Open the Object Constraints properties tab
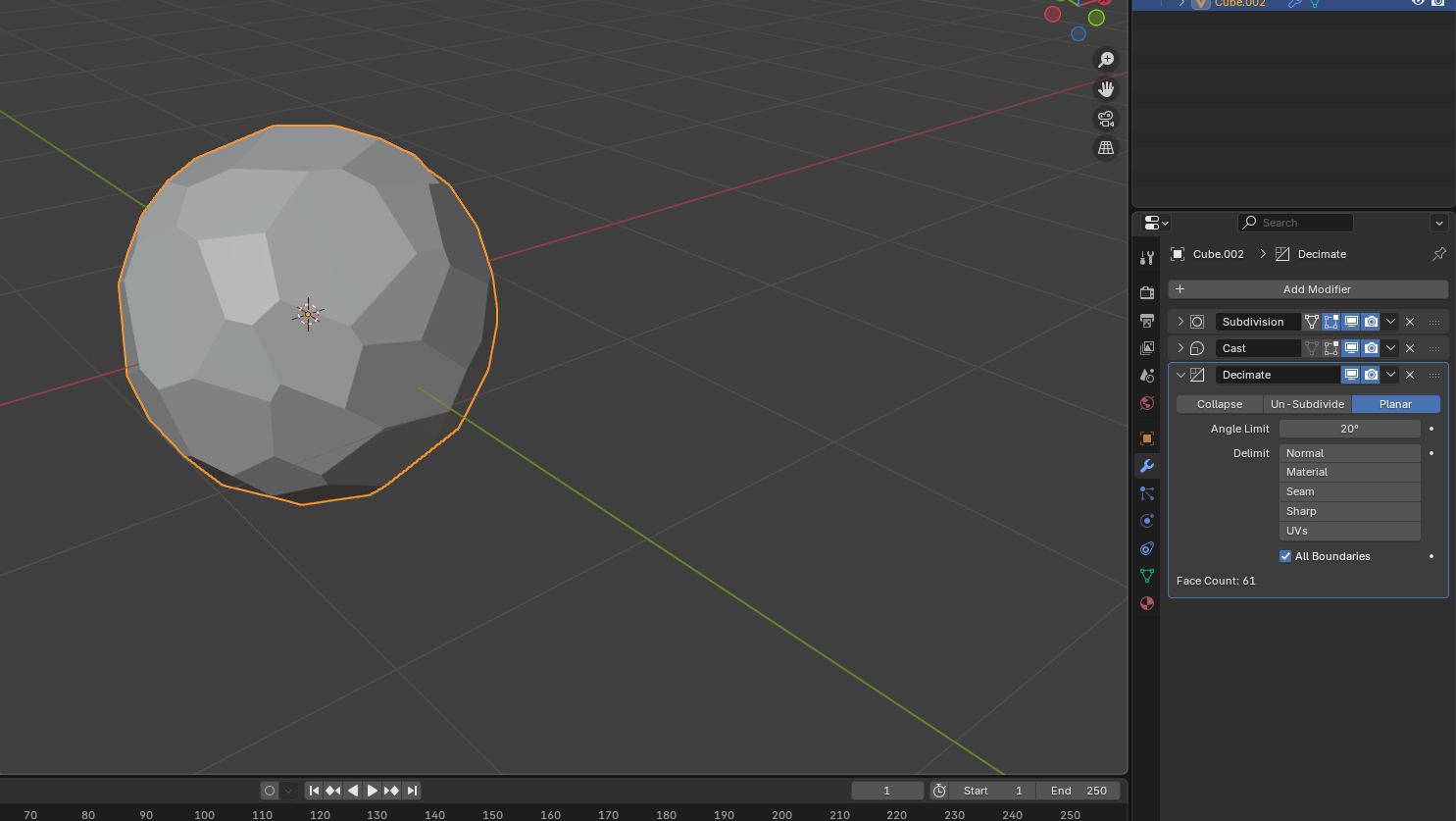This screenshot has height=821, width=1456. coord(1147,548)
